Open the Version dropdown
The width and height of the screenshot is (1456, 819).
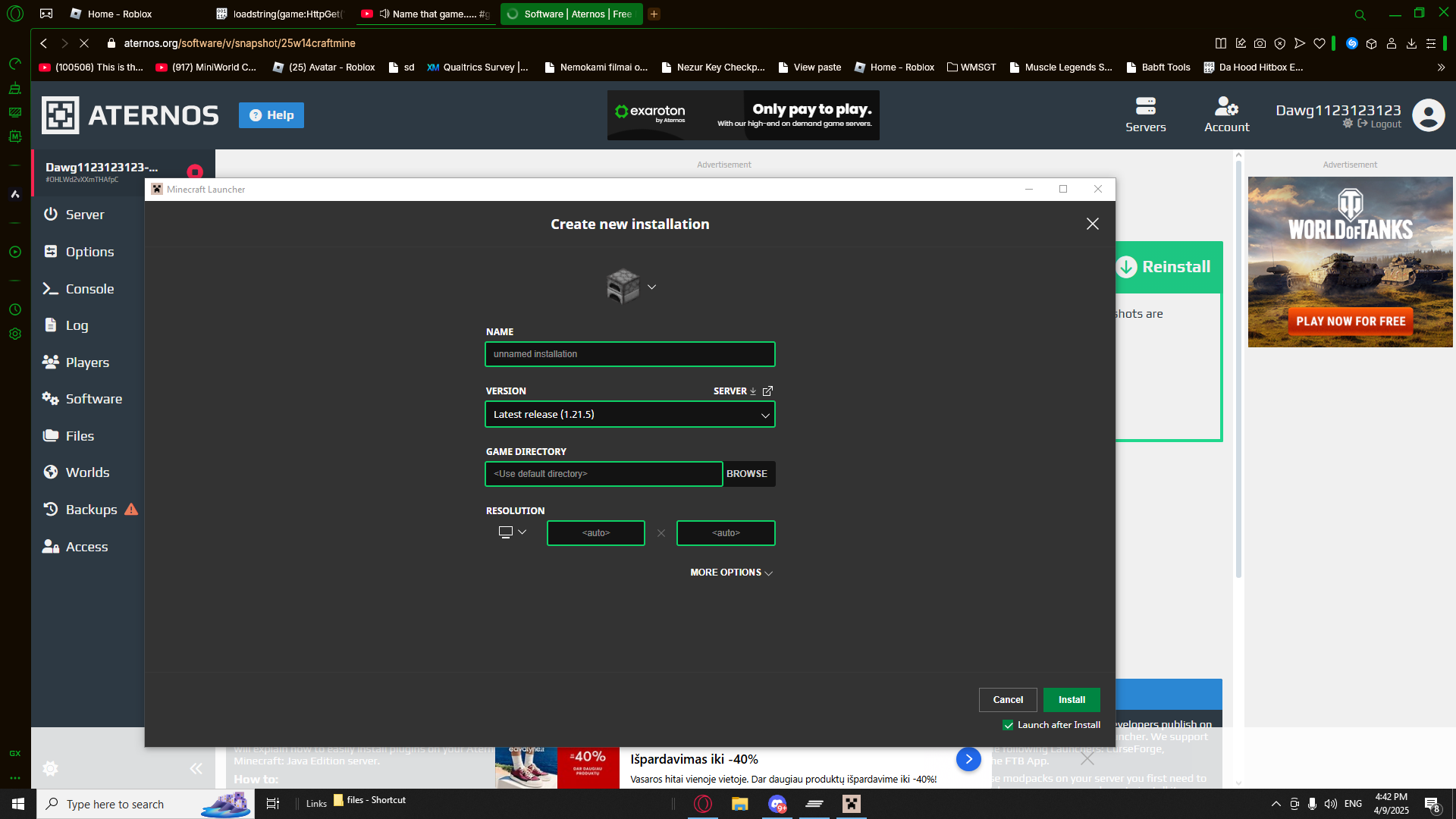(630, 415)
